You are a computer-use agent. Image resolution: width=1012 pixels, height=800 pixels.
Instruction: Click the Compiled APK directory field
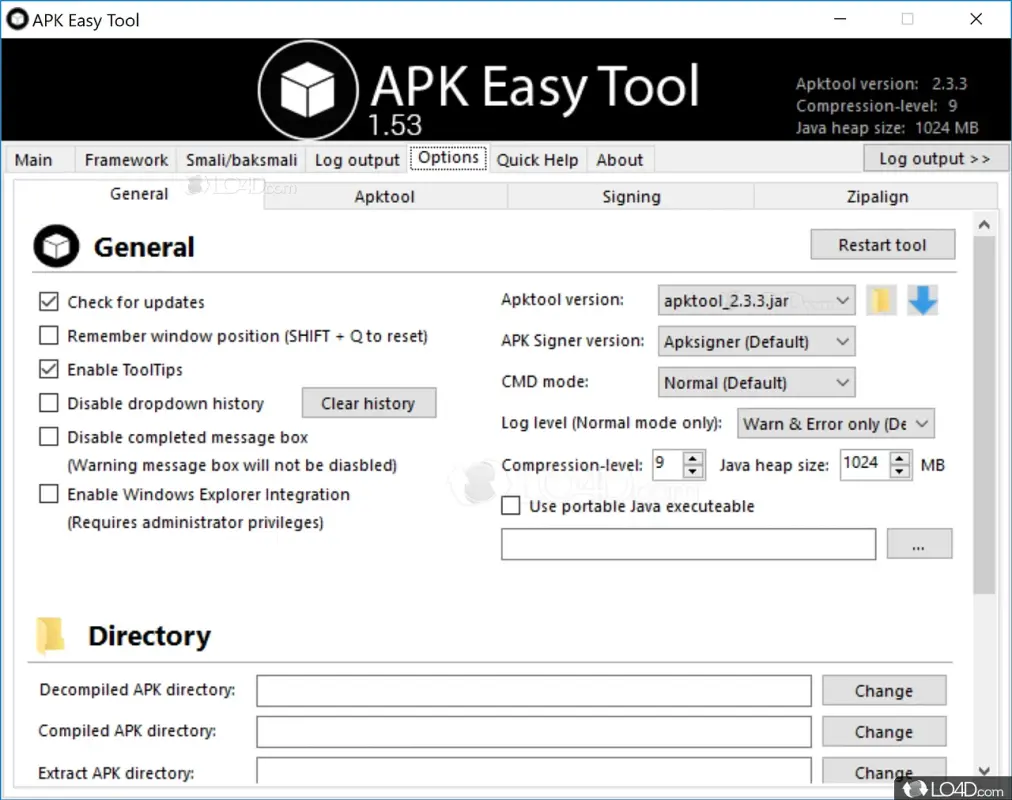(534, 732)
